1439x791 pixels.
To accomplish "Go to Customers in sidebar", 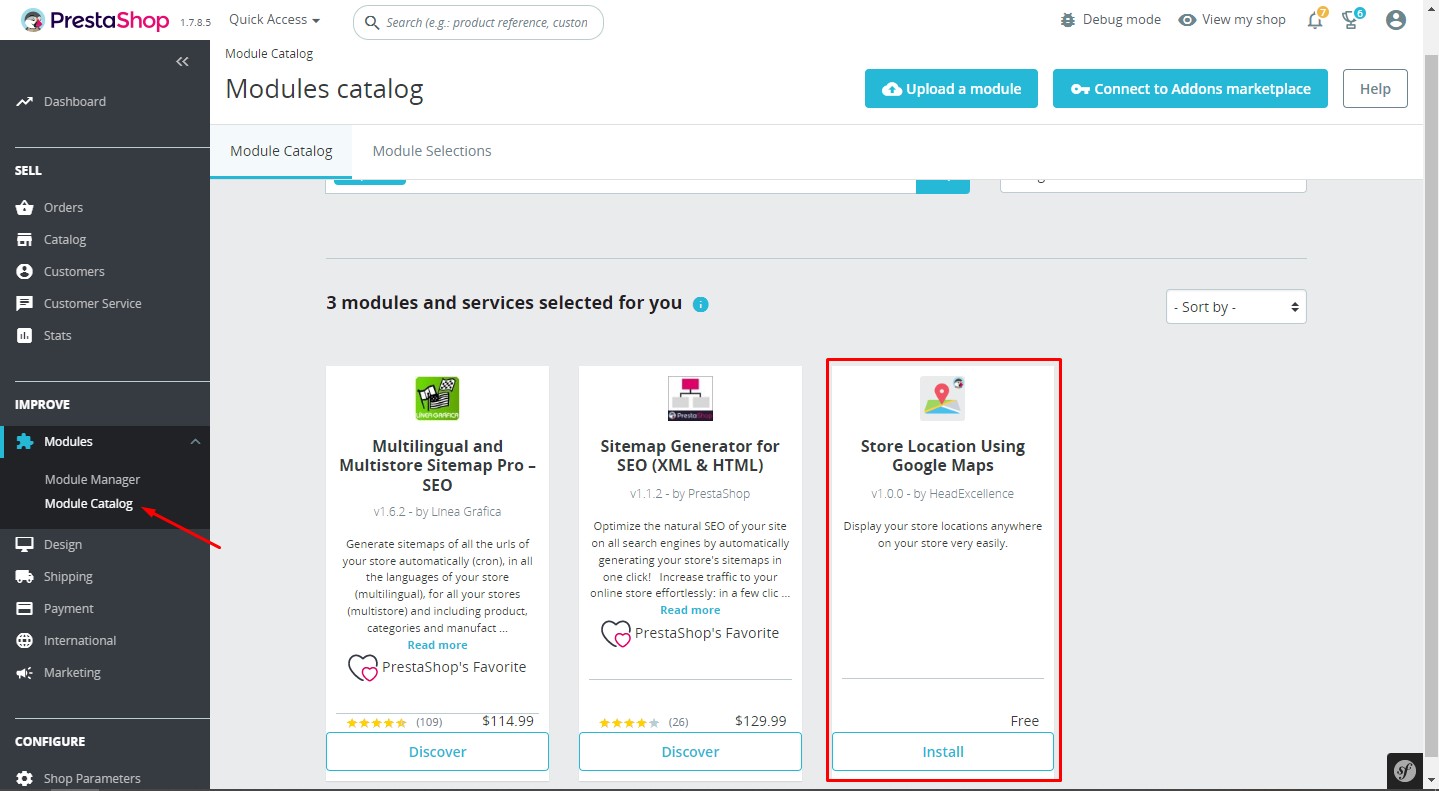I will 74,271.
